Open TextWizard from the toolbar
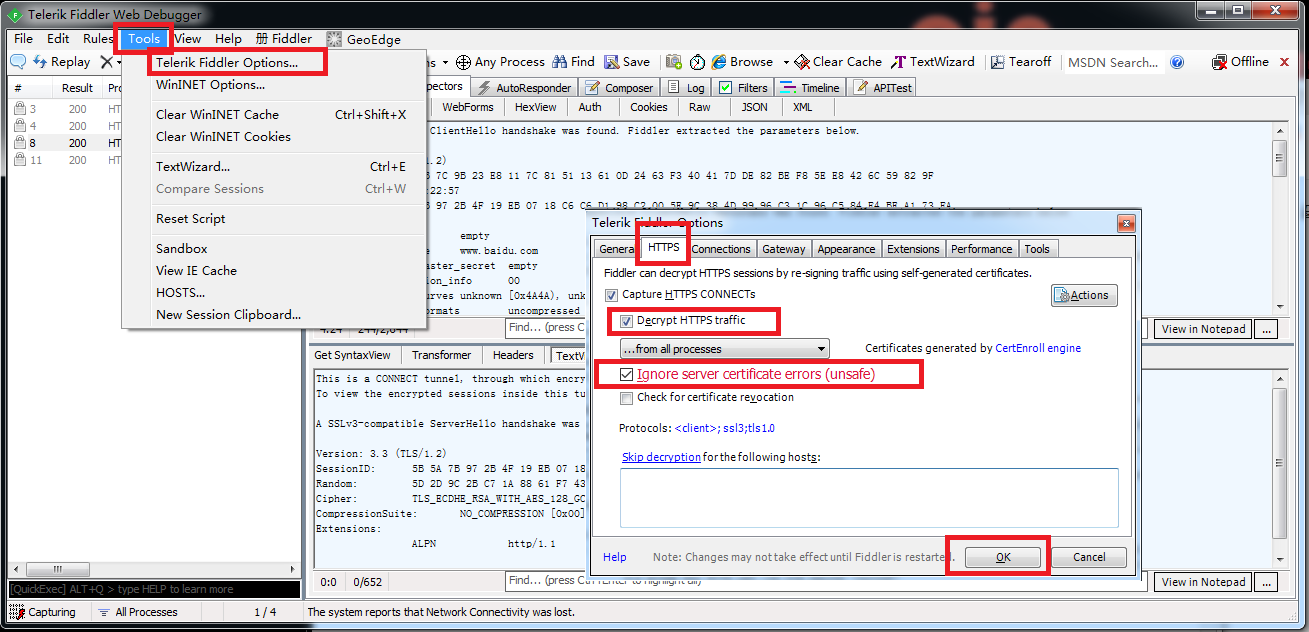Screen dimensions: 1309x632 [x=933, y=62]
